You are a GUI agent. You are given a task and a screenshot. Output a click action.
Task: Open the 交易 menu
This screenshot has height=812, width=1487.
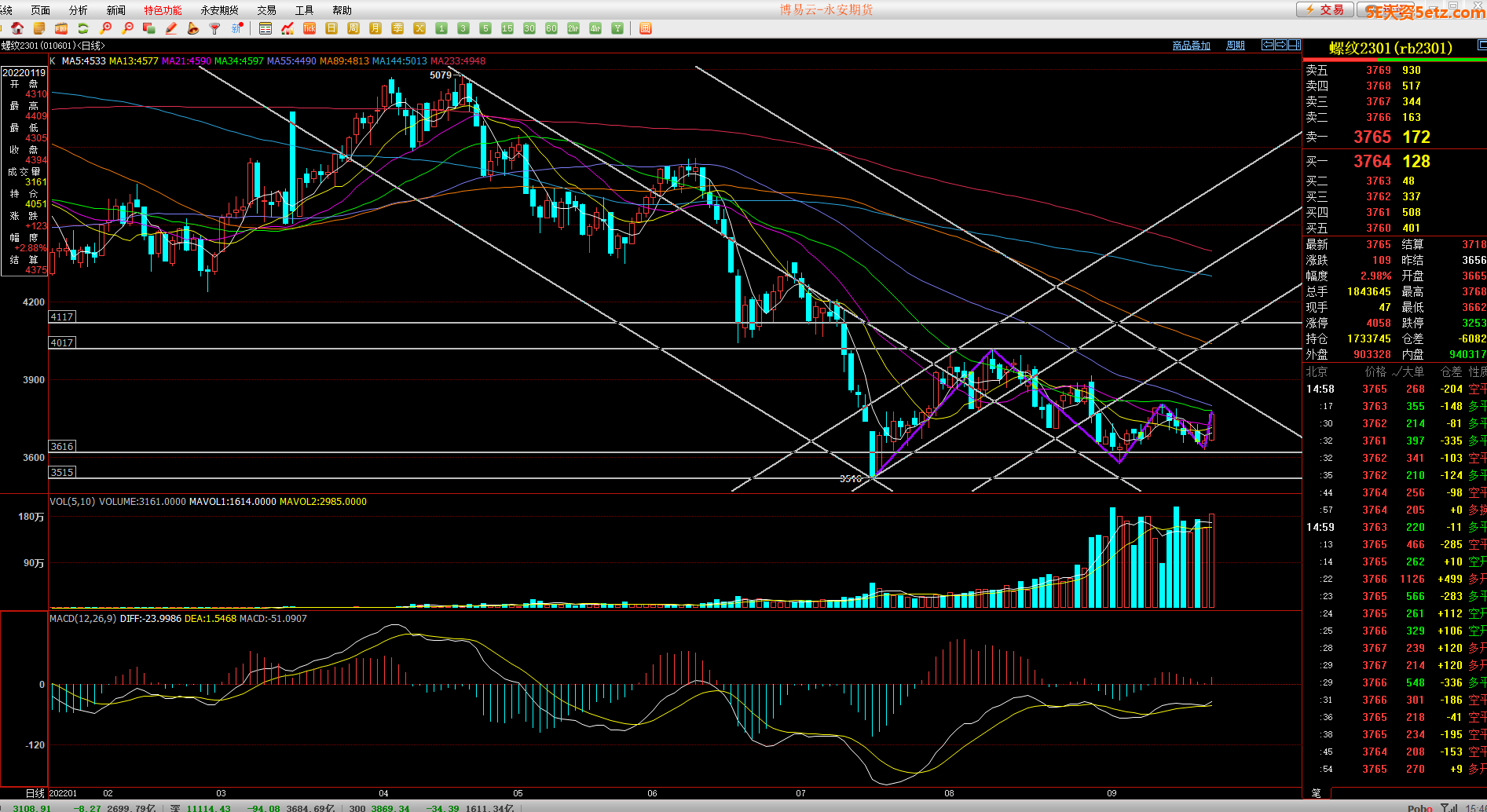point(267,10)
